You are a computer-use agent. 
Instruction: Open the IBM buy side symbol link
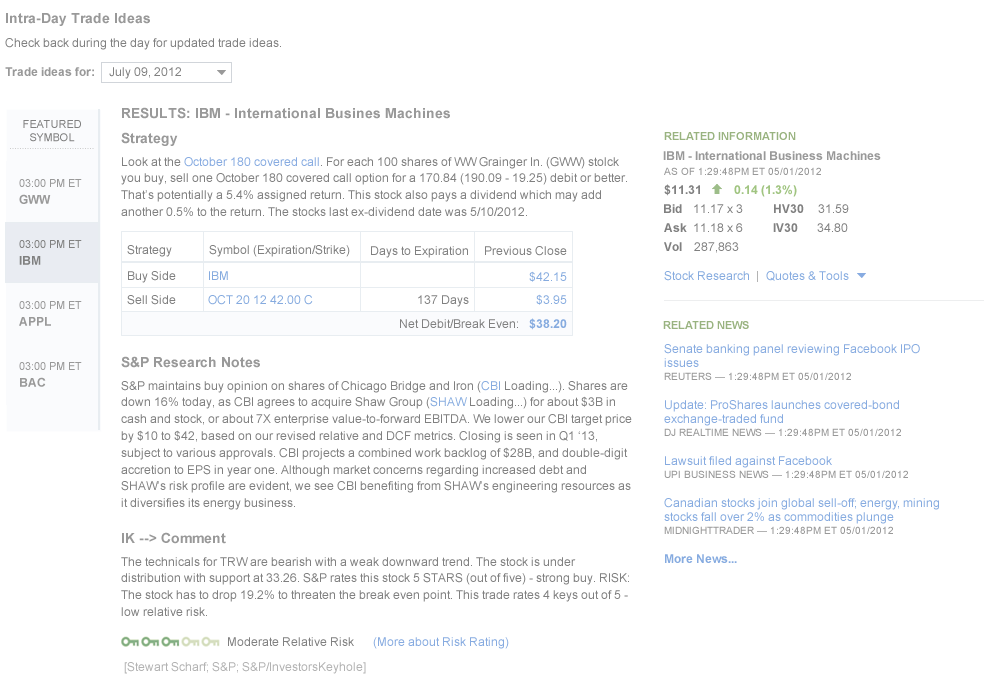(218, 276)
